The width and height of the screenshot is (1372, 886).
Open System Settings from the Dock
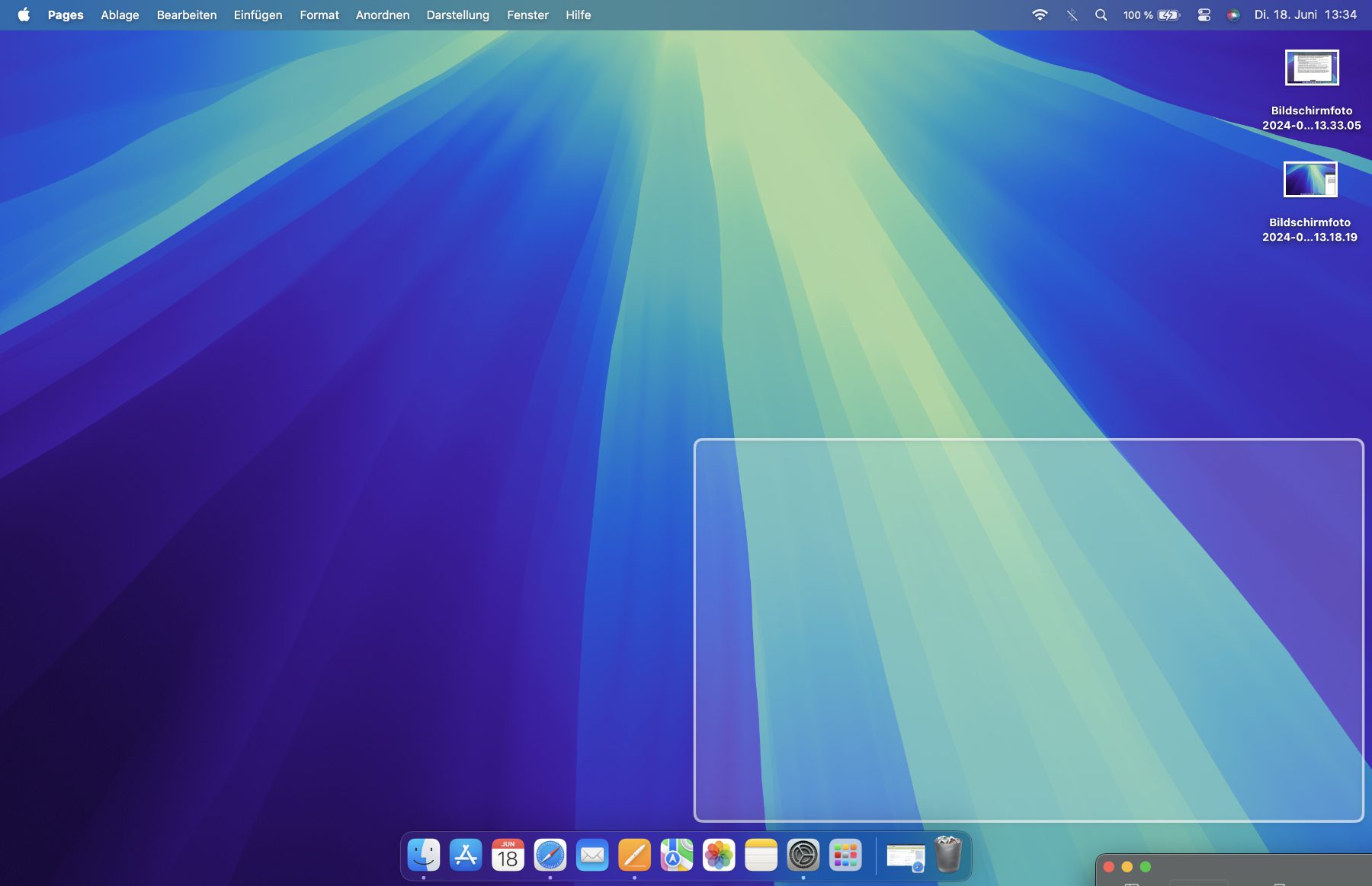[x=803, y=856]
